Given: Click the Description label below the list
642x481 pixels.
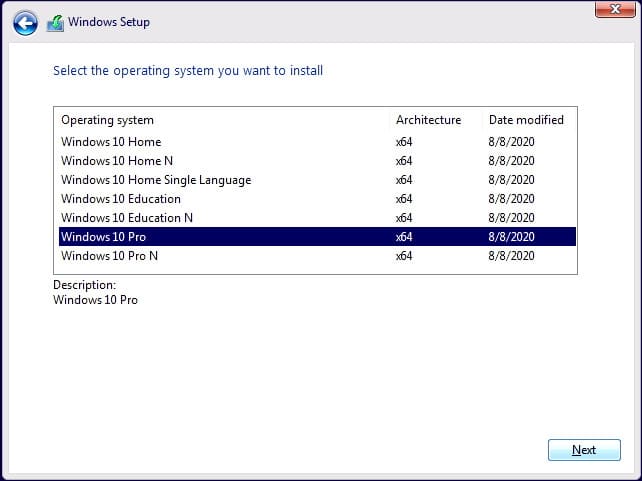Looking at the screenshot, I should coord(84,285).
